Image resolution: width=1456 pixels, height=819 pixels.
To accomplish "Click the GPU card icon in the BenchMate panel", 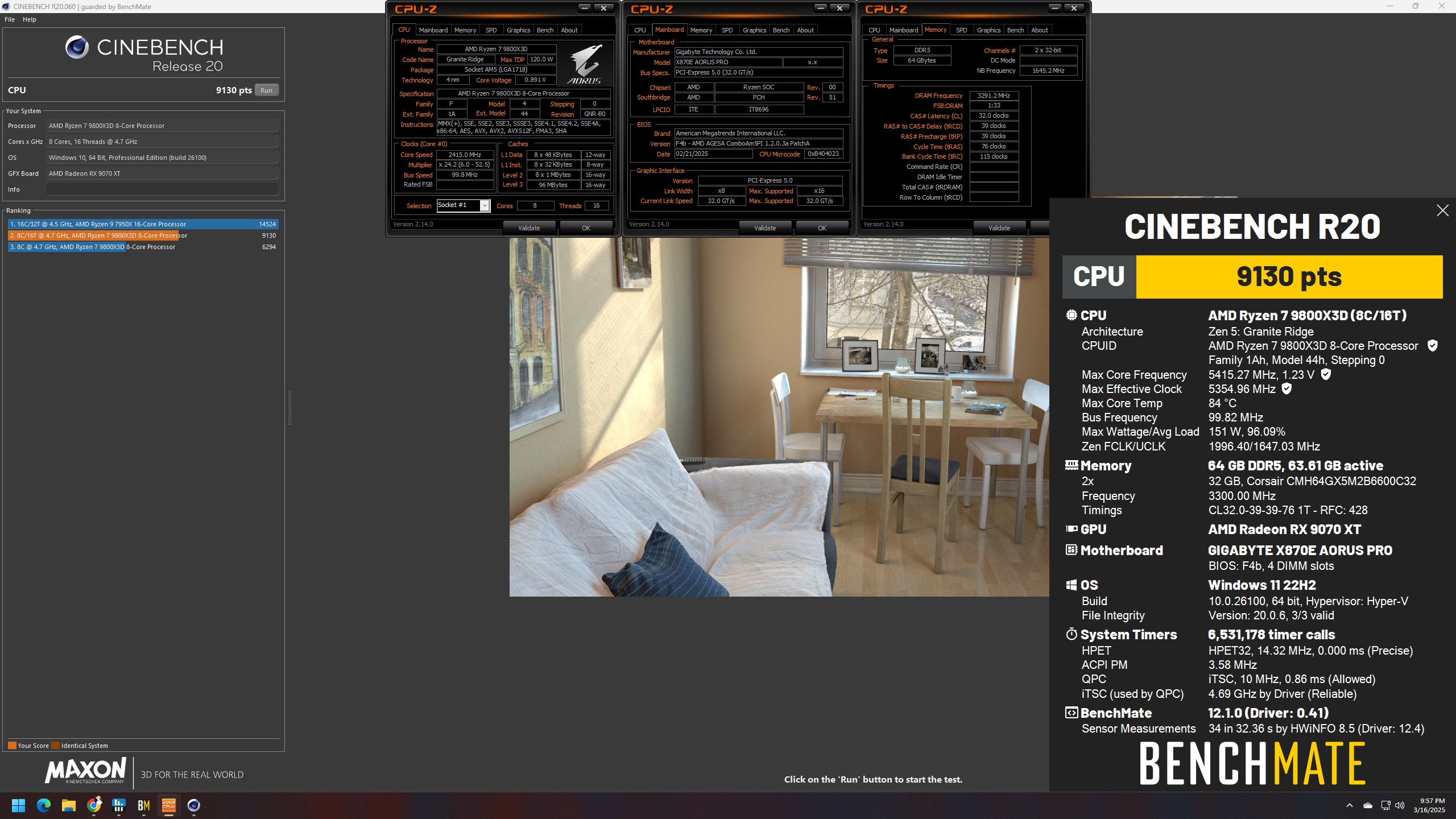I will pyautogui.click(x=1072, y=529).
